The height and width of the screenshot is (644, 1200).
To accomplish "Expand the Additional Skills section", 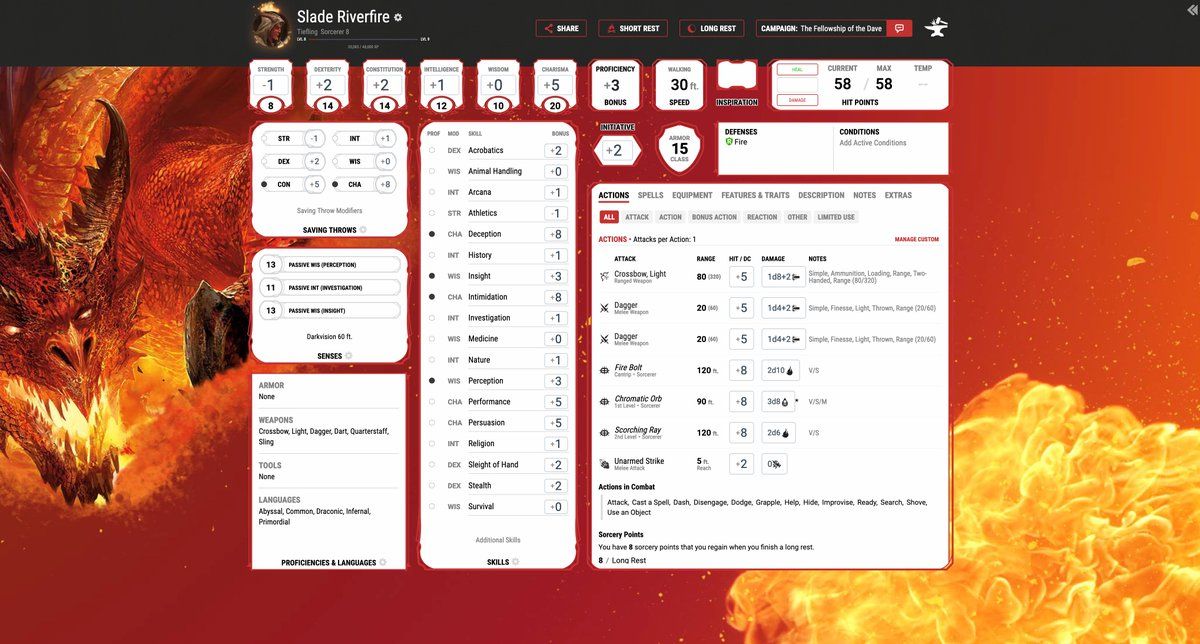I will (x=498, y=540).
